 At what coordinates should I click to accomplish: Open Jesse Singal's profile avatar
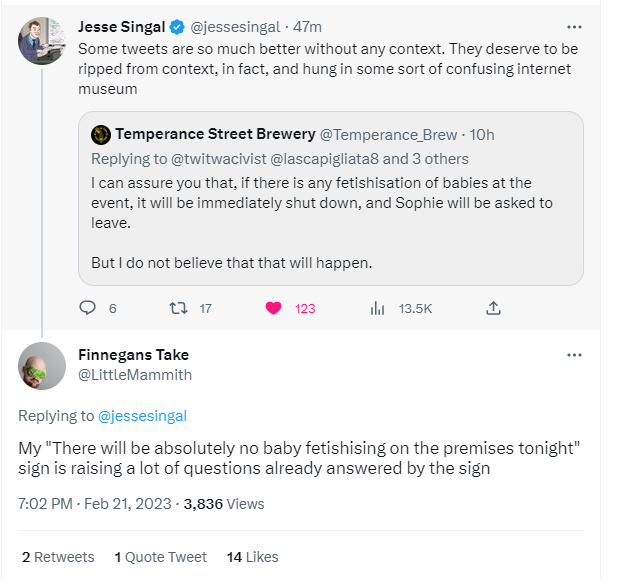click(x=42, y=41)
